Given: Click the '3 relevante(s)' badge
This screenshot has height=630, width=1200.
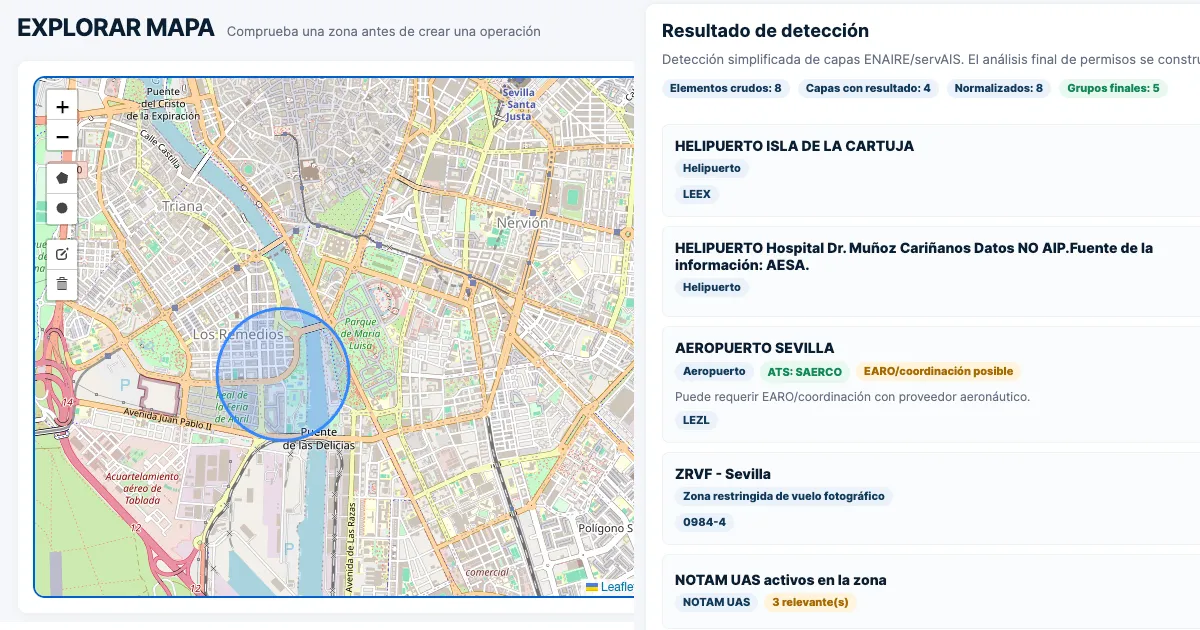Looking at the screenshot, I should [810, 602].
